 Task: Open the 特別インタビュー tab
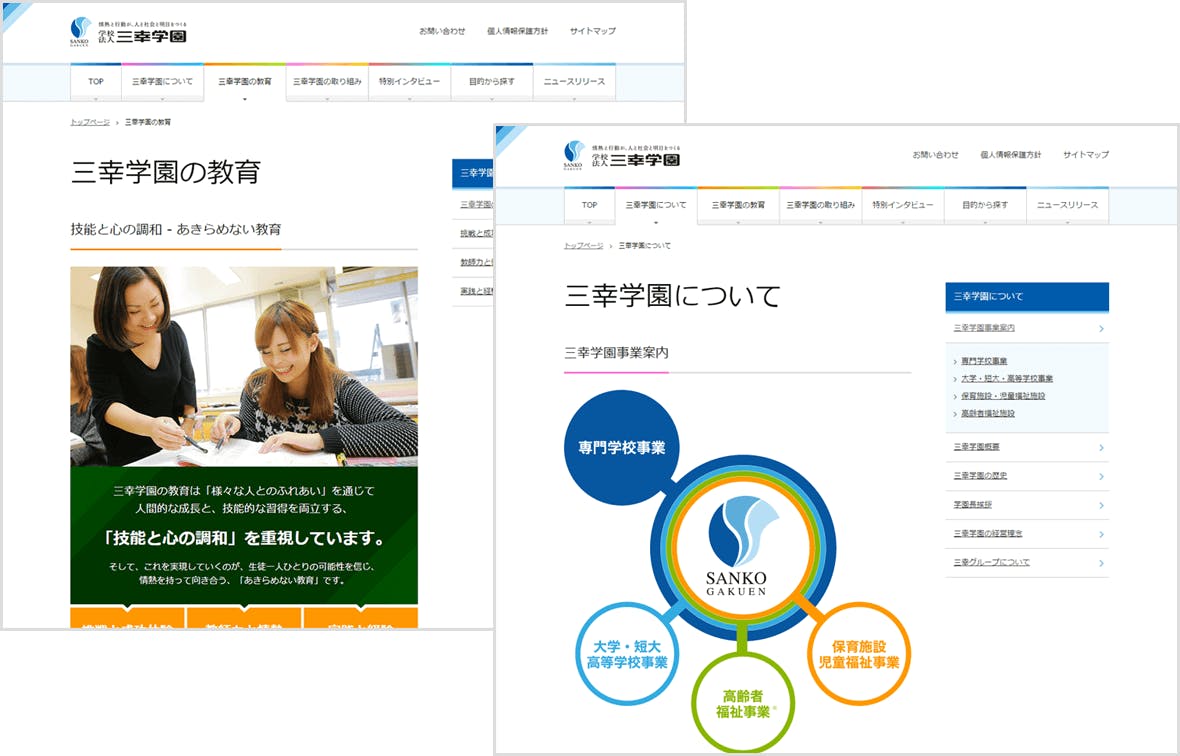(903, 205)
